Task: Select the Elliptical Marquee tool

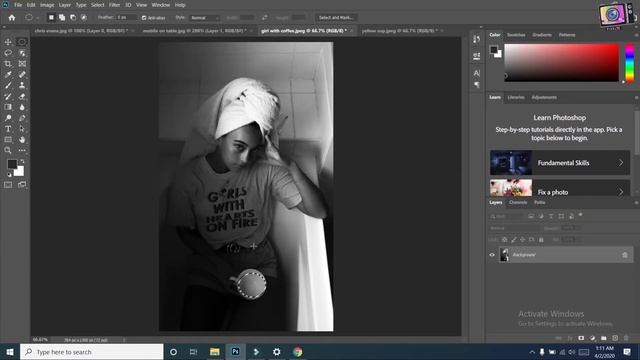Action: (22, 42)
